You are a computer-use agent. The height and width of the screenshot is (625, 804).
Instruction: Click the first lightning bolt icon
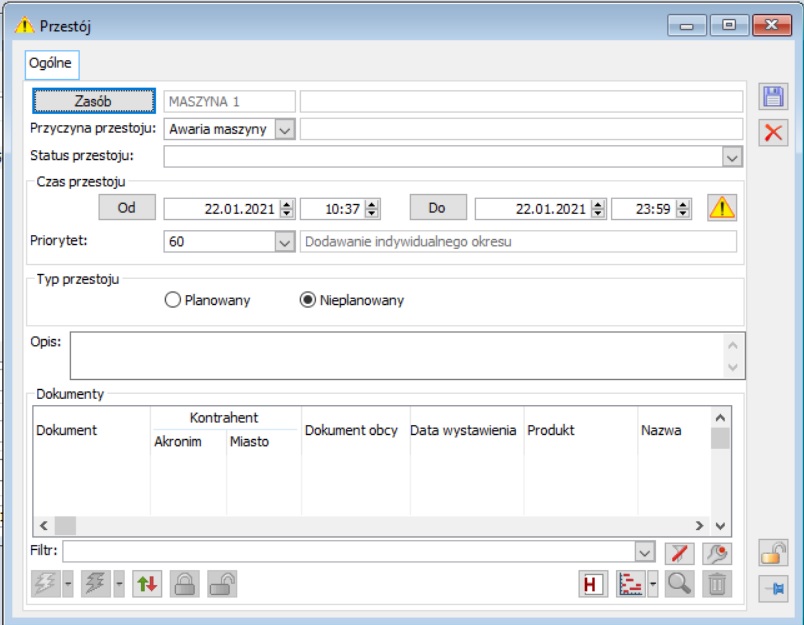click(x=46, y=584)
